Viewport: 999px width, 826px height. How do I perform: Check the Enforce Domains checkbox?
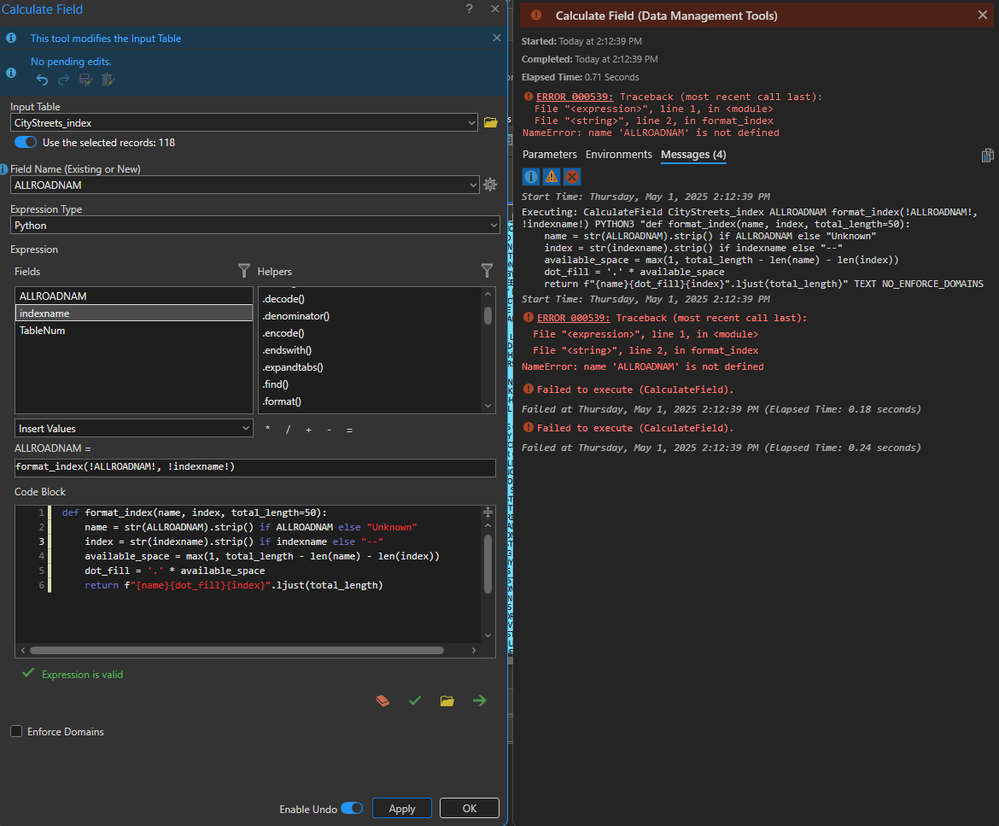click(17, 731)
